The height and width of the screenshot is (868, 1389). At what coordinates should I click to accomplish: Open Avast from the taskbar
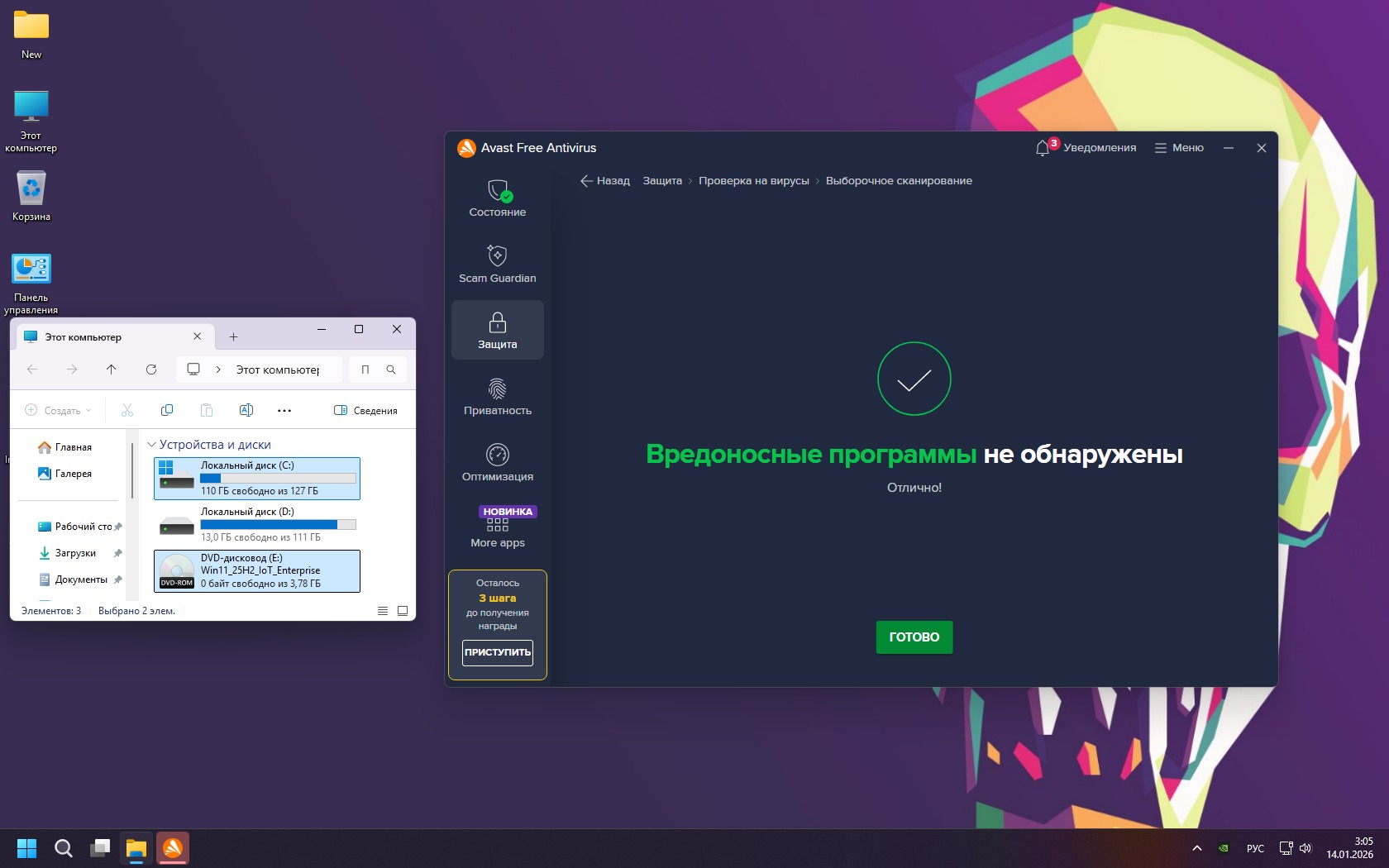[173, 848]
